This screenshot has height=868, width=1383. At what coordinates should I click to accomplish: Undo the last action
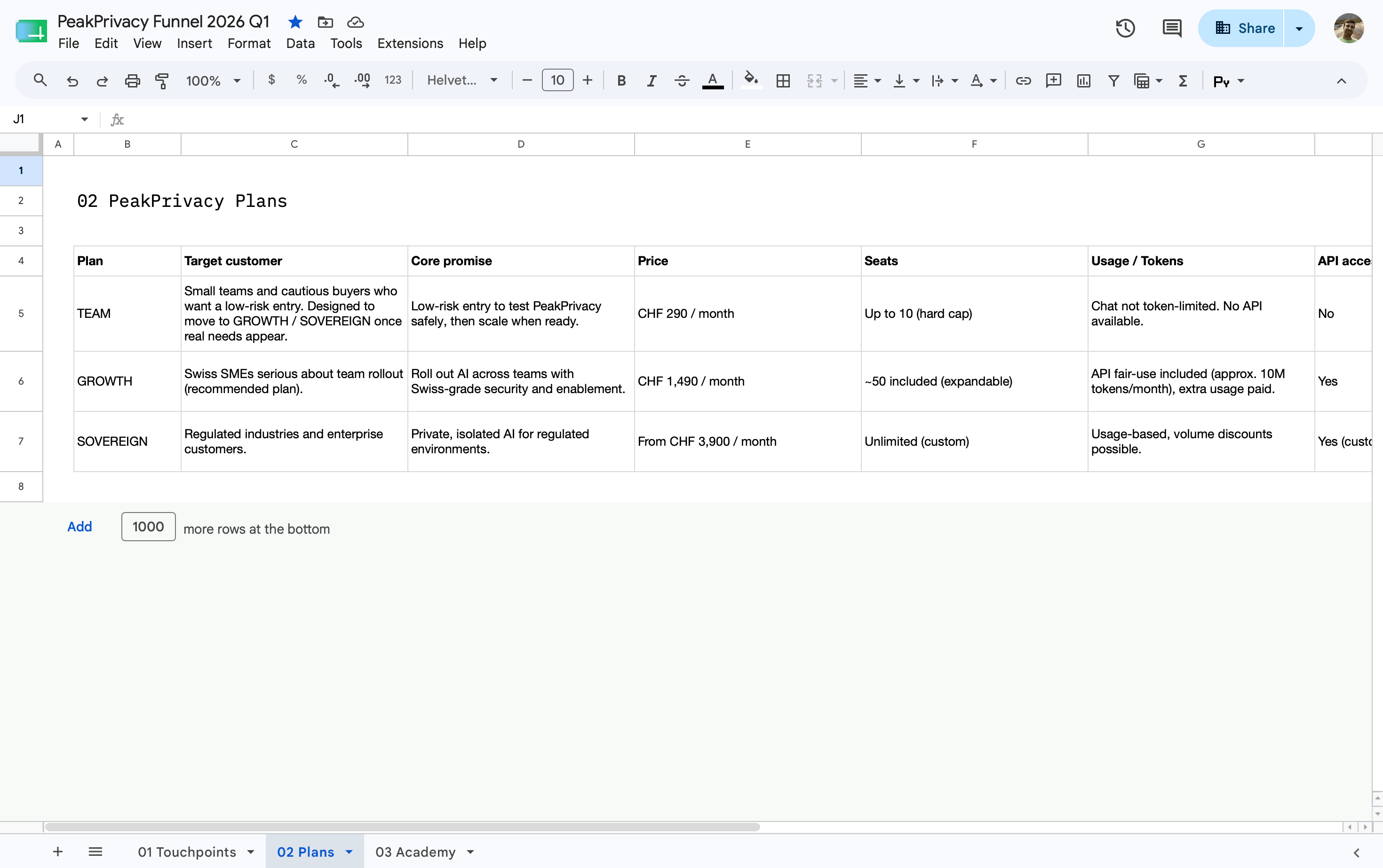(72, 80)
